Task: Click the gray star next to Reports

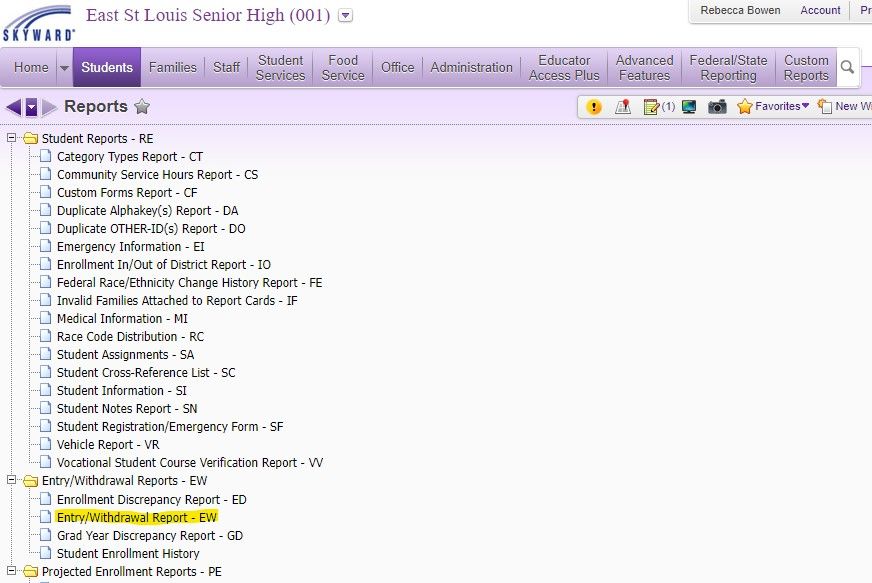Action: point(142,107)
